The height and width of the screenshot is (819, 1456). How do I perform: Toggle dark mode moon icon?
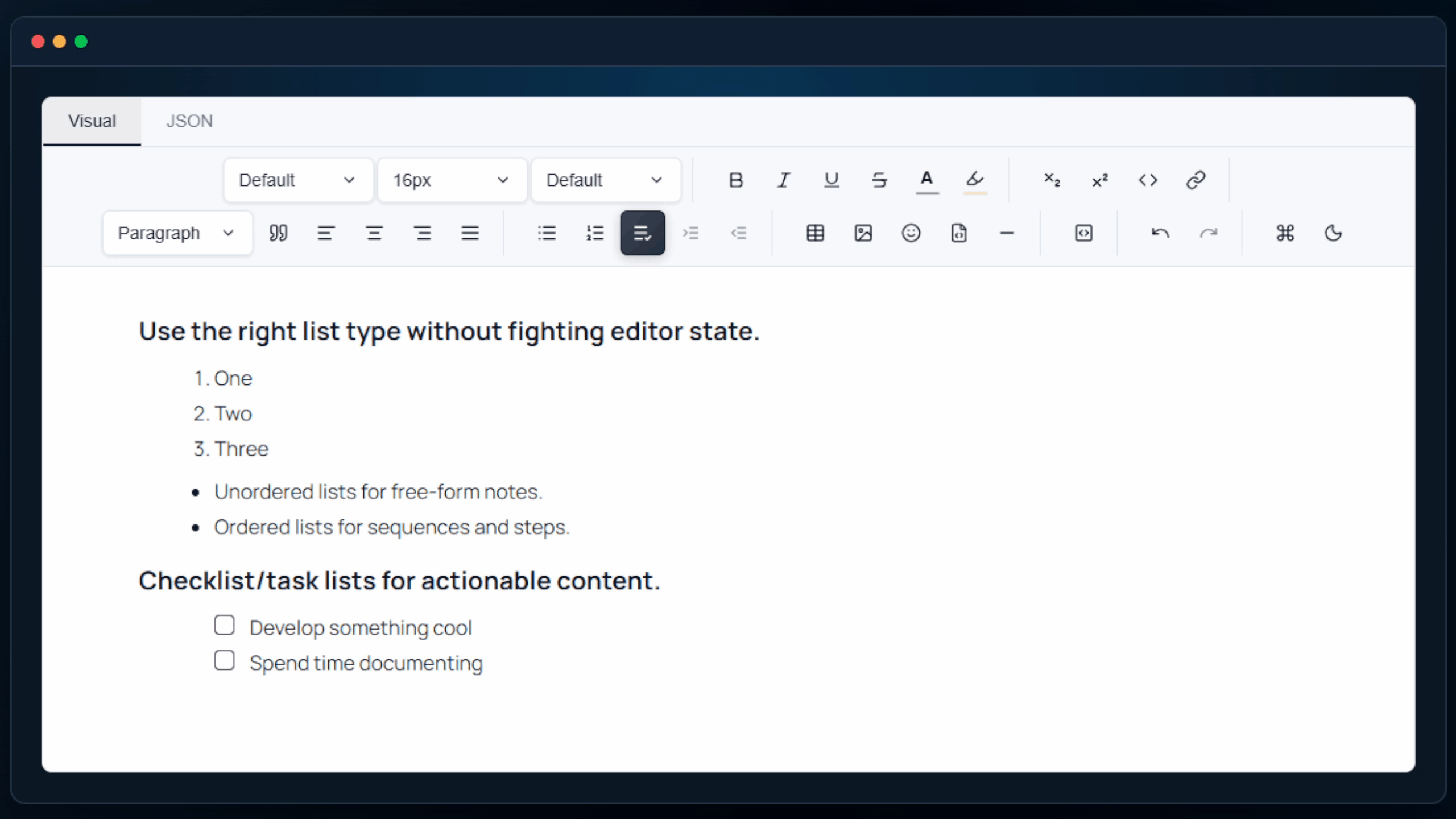coord(1333,233)
